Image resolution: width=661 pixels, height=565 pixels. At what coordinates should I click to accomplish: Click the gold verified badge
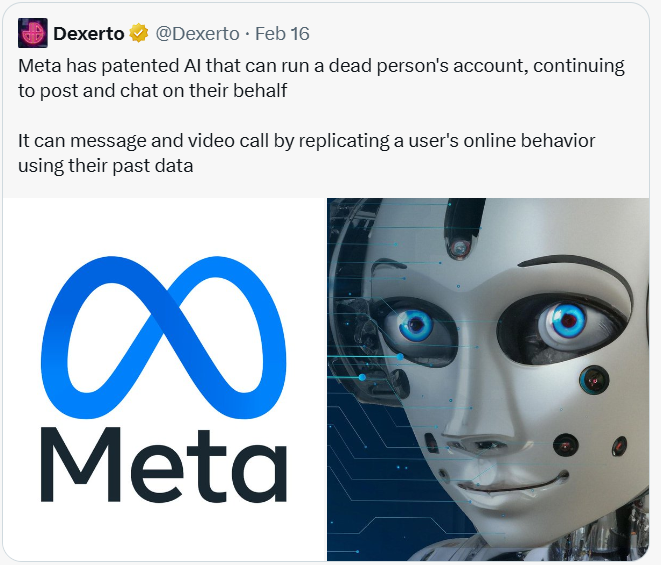[x=137, y=34]
